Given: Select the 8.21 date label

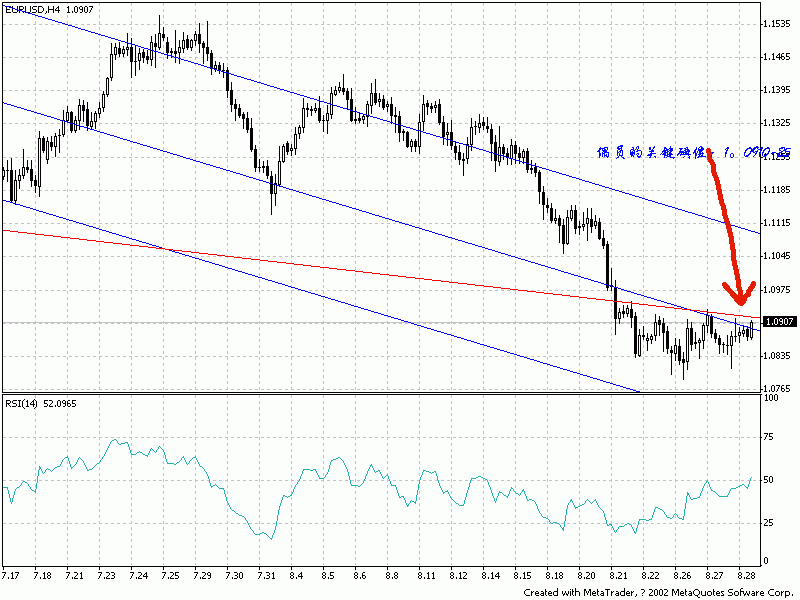Looking at the screenshot, I should [618, 576].
